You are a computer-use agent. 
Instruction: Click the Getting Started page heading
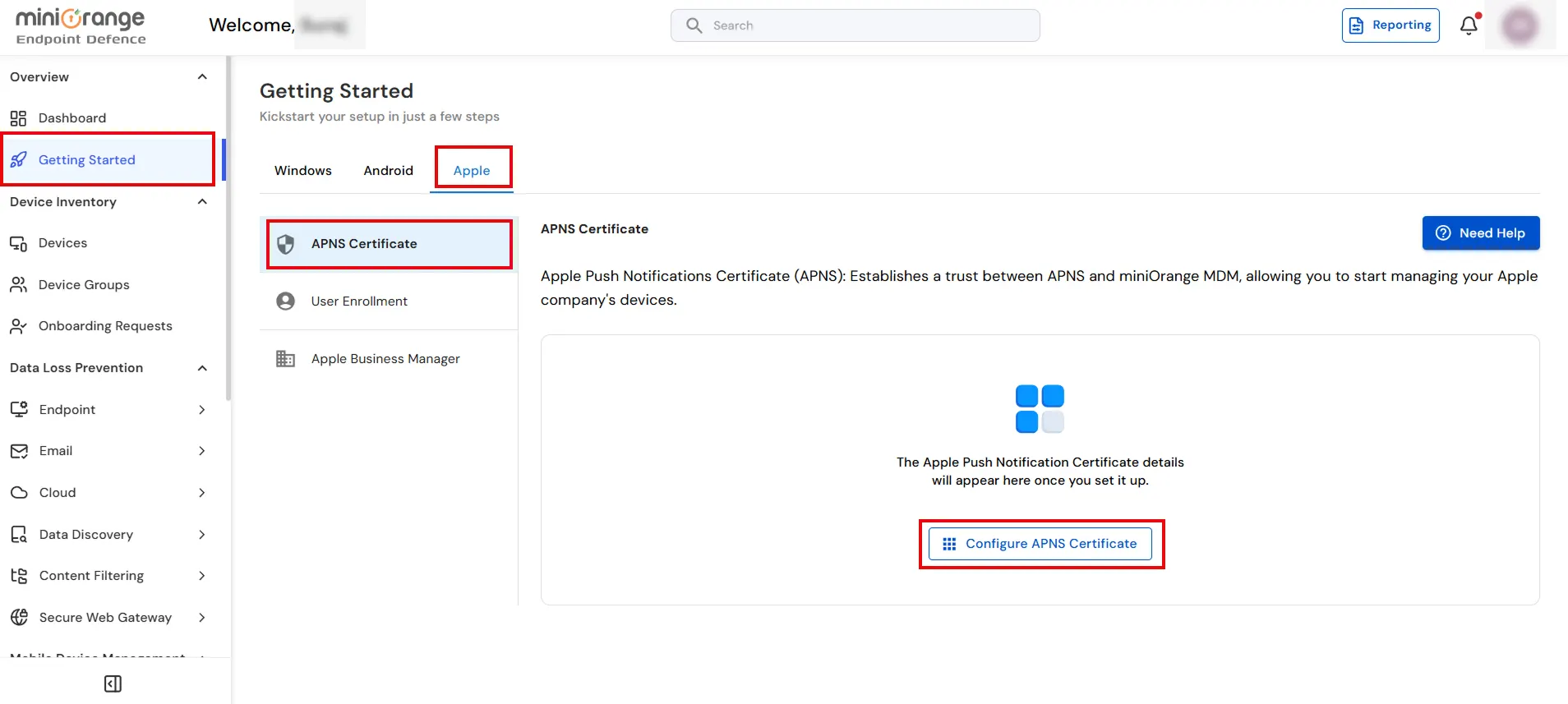[337, 91]
